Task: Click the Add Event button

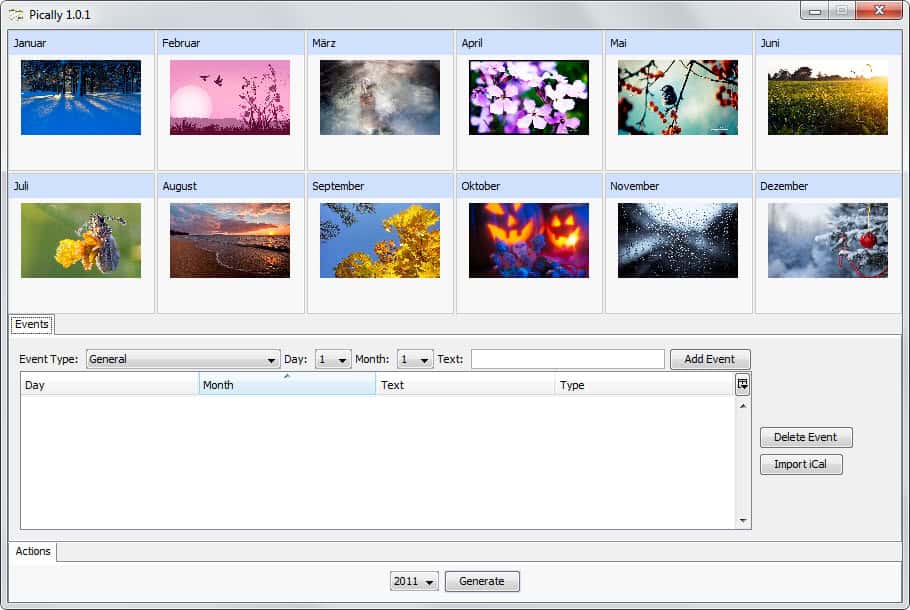Action: click(x=710, y=359)
